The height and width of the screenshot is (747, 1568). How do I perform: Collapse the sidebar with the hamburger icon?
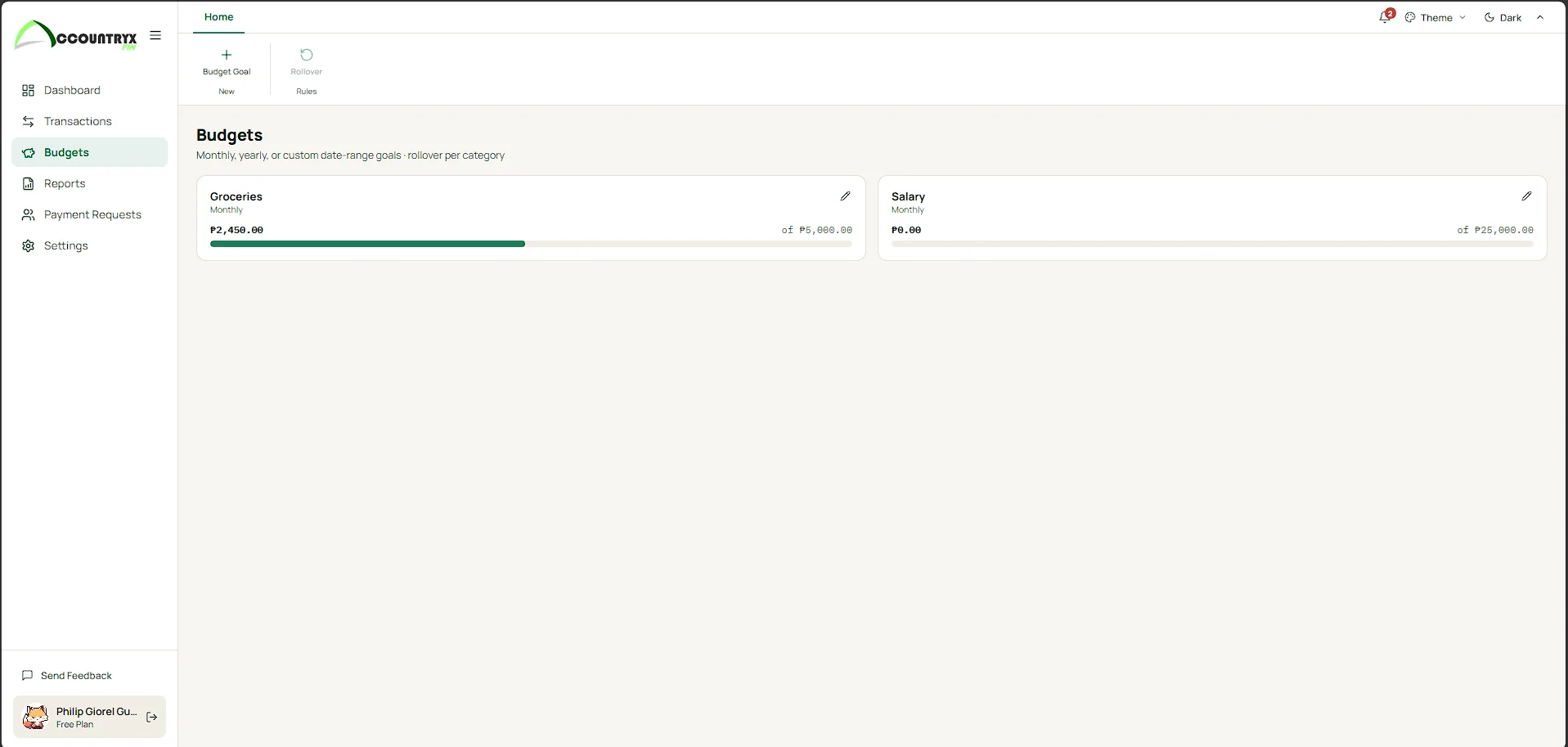155,35
